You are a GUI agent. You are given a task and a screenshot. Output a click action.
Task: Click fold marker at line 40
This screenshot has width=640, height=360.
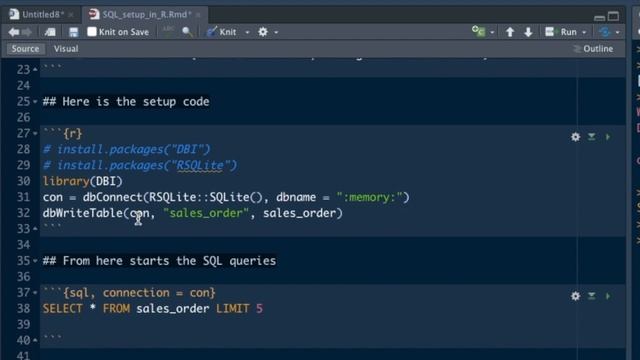coord(35,340)
